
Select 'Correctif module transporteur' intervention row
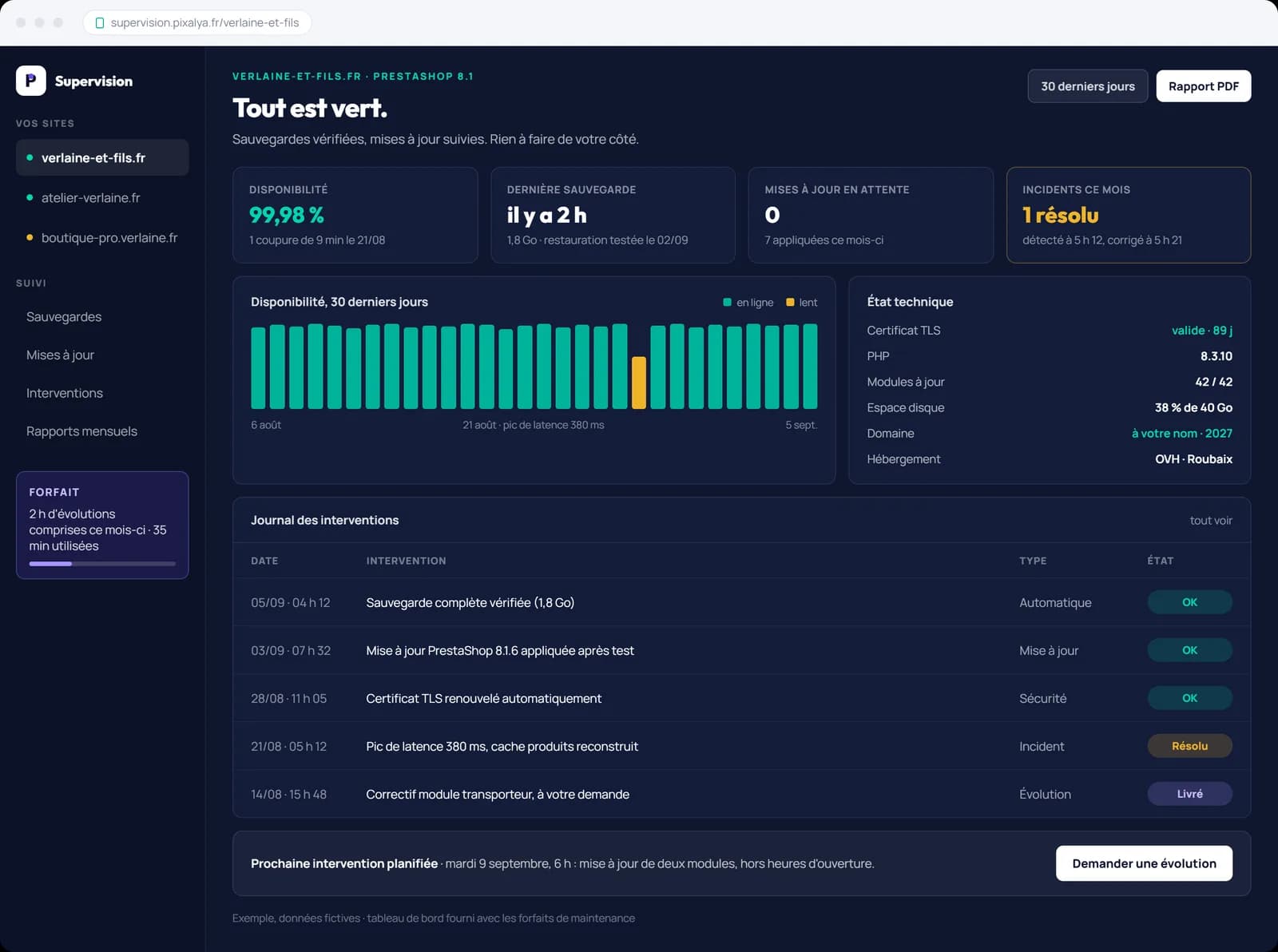pos(741,794)
